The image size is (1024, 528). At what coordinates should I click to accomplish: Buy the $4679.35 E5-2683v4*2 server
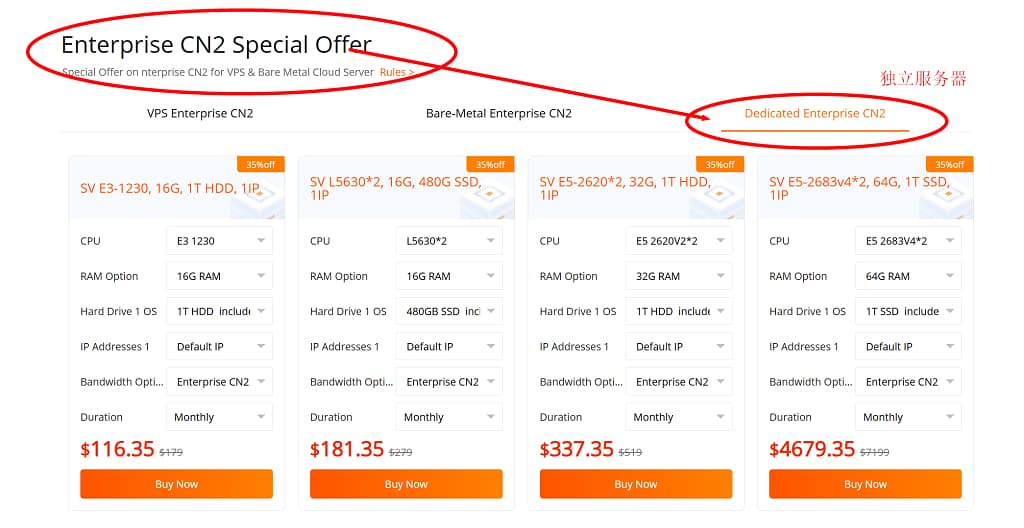(865, 484)
